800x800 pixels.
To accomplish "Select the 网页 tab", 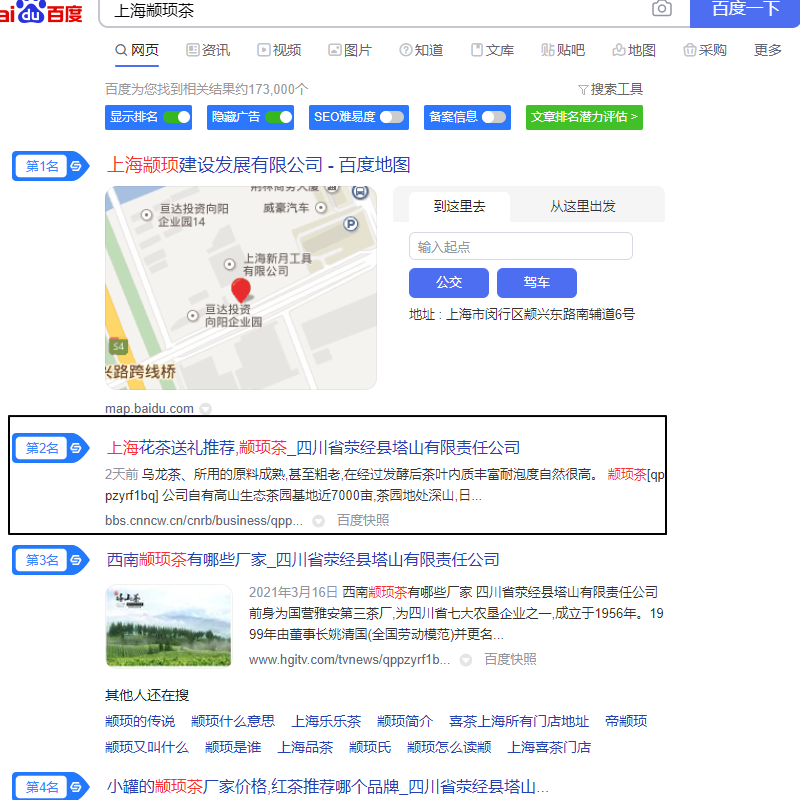I will (137, 50).
